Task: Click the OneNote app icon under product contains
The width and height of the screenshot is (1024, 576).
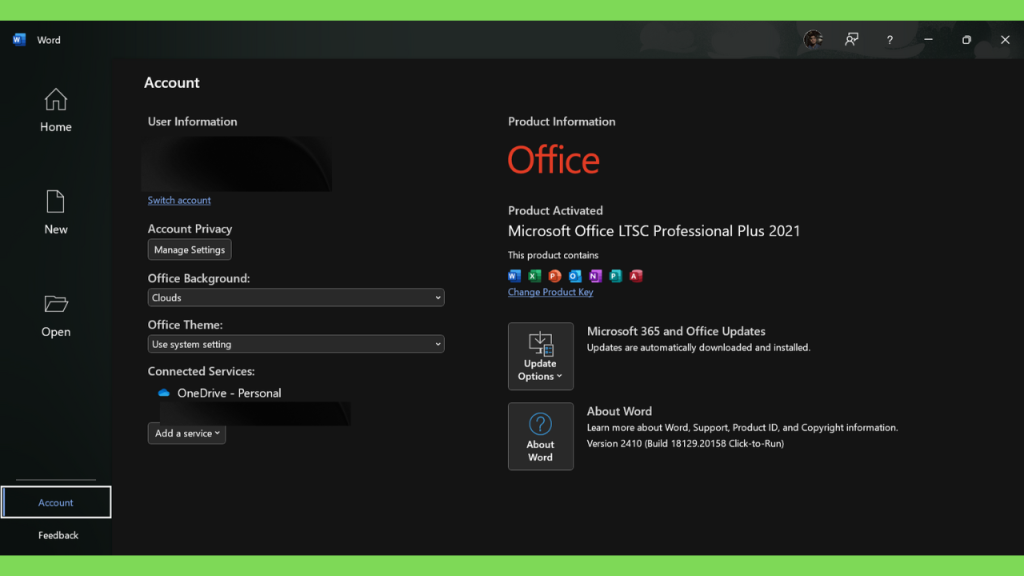Action: 596,276
